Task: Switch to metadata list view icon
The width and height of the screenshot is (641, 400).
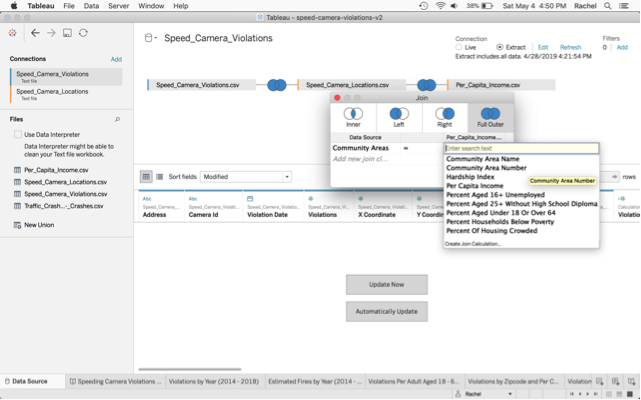Action: [x=159, y=177]
